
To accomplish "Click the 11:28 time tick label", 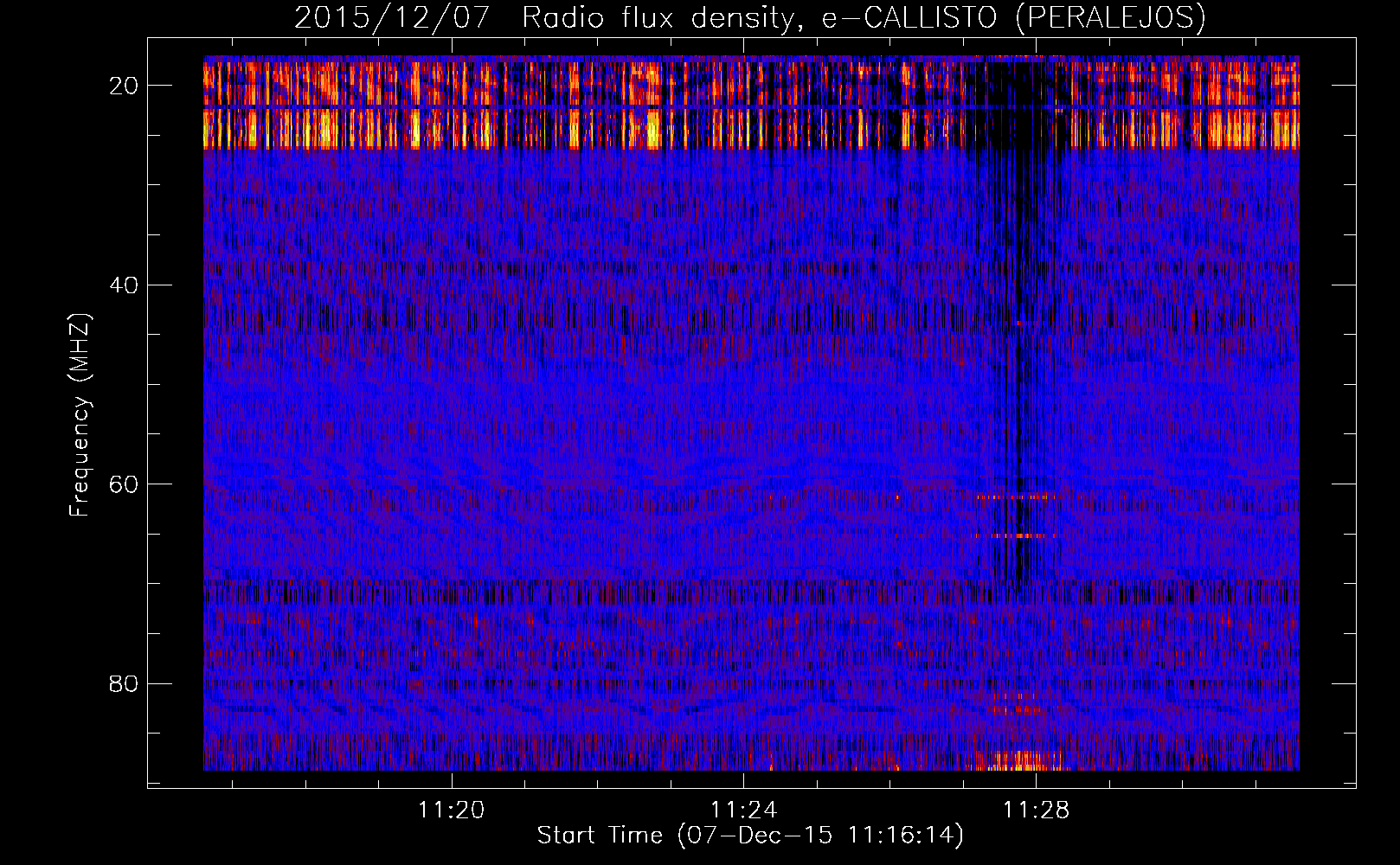I will [x=1036, y=810].
